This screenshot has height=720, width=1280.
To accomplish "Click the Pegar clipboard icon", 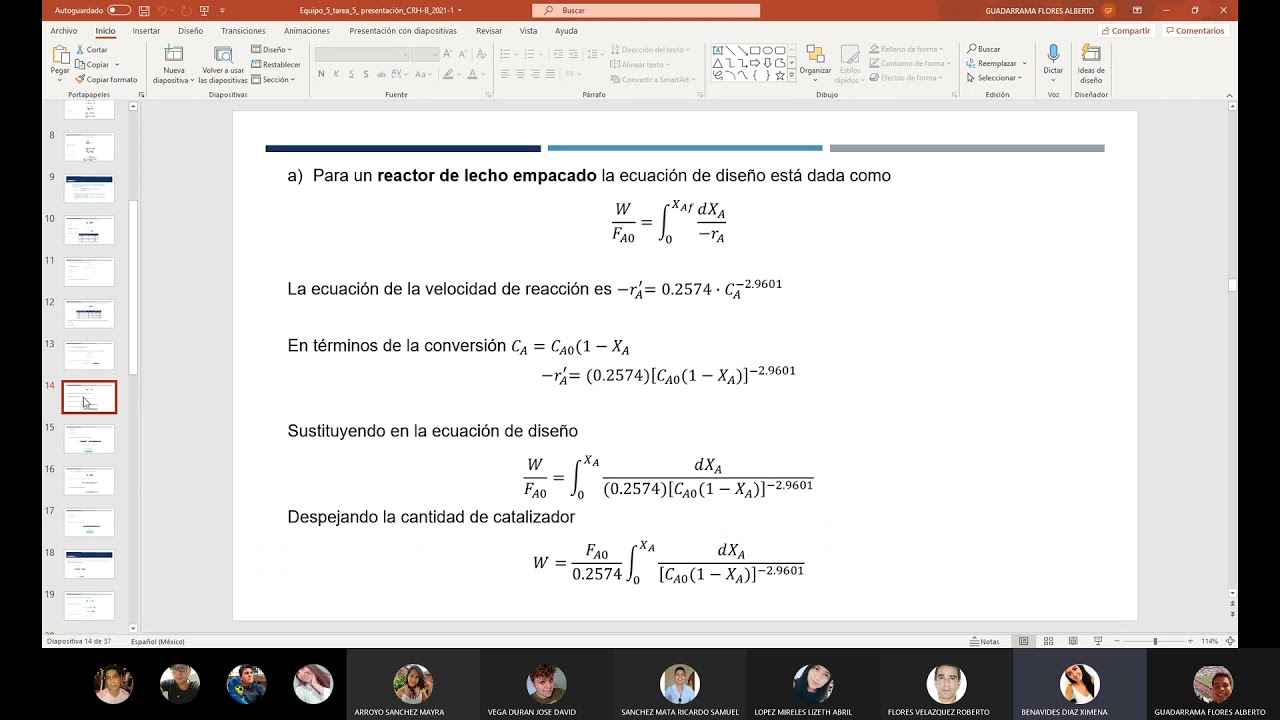I will 60,56.
